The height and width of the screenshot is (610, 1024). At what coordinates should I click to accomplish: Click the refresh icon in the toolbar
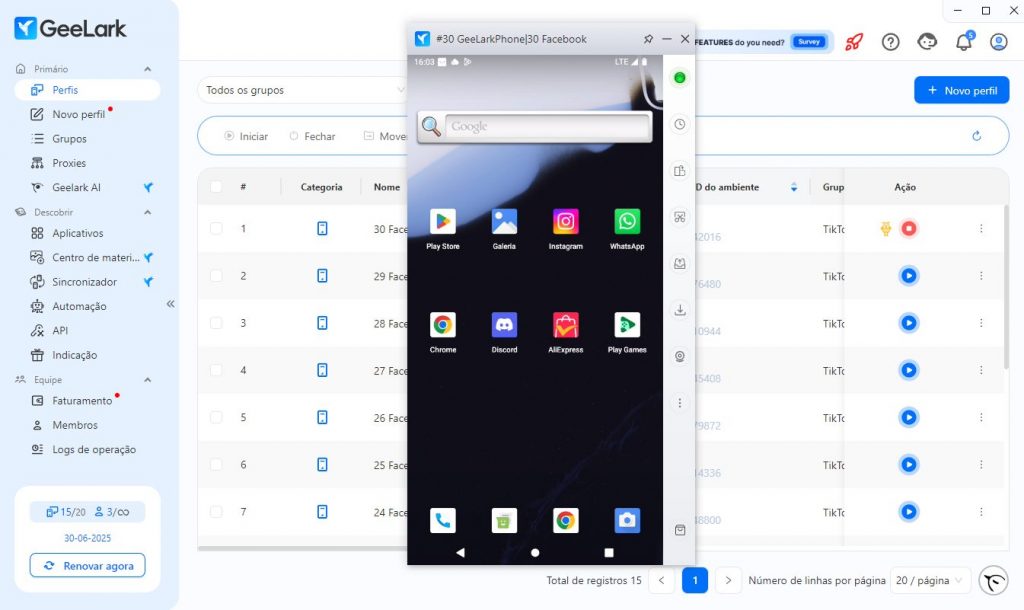[x=977, y=136]
